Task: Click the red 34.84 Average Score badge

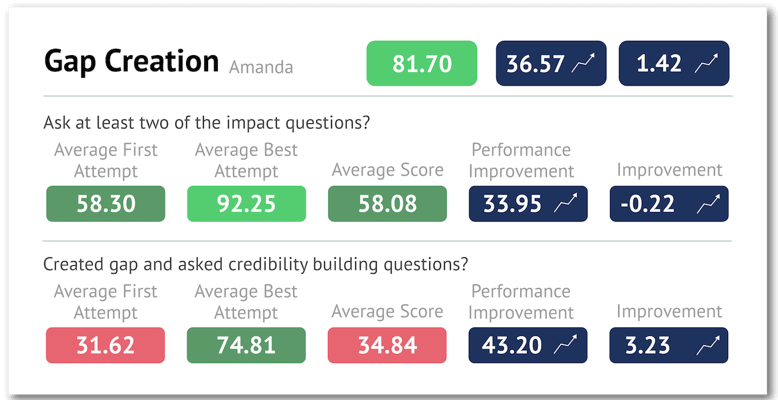Action: coord(387,345)
